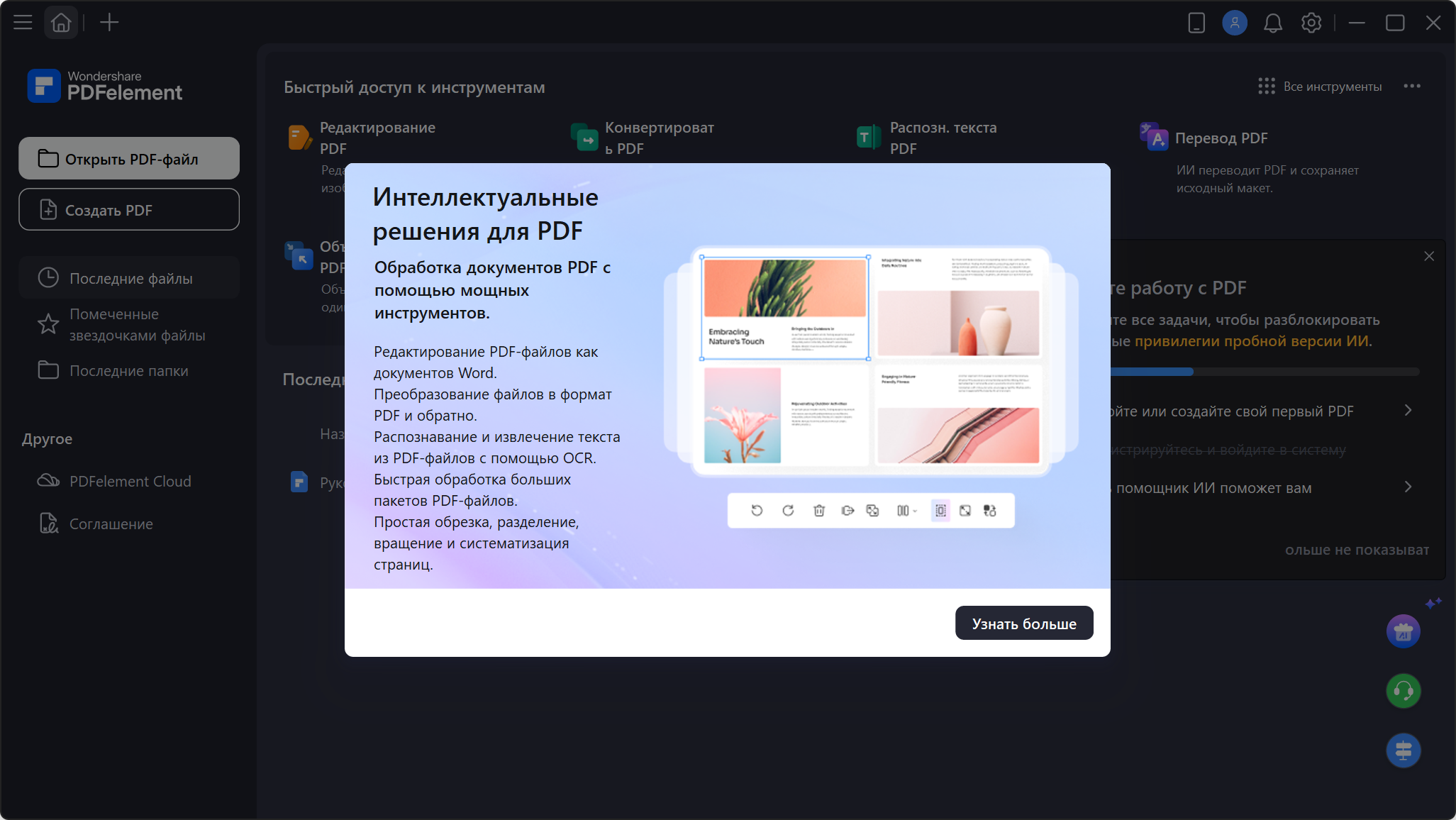Open Последние папки in the sidebar
Image resolution: width=1456 pixels, height=820 pixels.
(129, 370)
